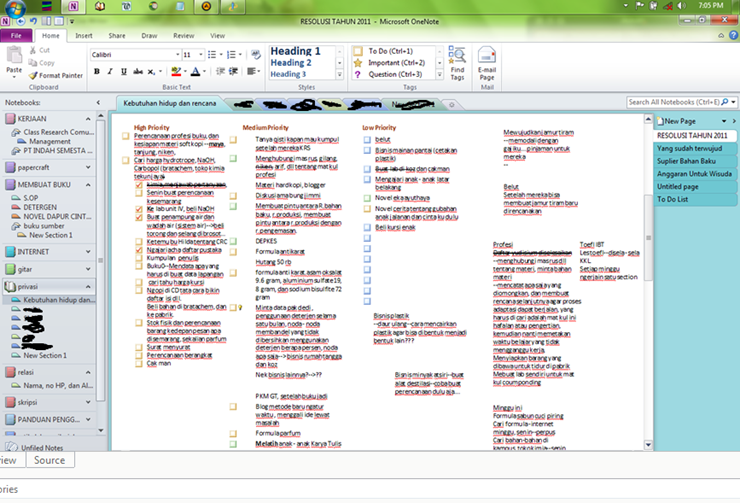Click the Create New Section tab icon
Screen dimensions: 740x503
point(452,105)
